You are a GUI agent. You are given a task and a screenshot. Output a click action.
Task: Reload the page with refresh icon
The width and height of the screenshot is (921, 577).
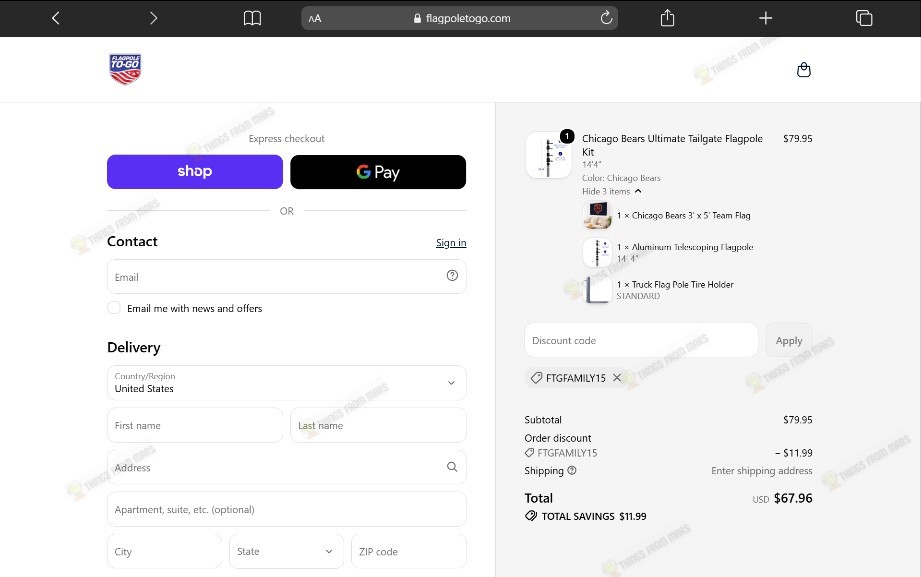(x=606, y=18)
